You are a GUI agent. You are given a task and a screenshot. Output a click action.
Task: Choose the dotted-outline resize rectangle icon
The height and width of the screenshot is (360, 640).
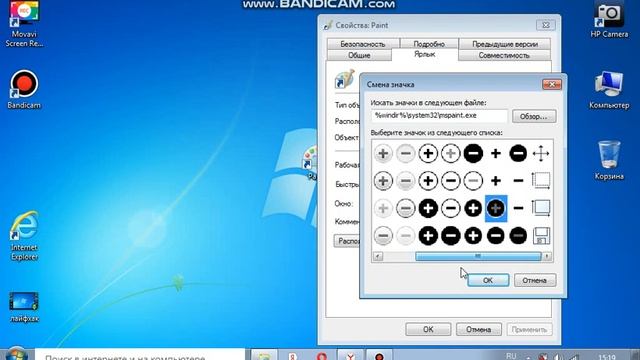[x=541, y=181]
